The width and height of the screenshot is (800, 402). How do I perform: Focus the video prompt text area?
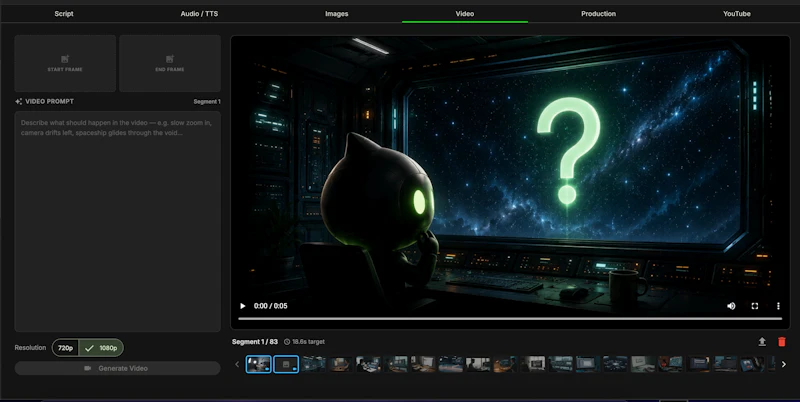pyautogui.click(x=117, y=221)
